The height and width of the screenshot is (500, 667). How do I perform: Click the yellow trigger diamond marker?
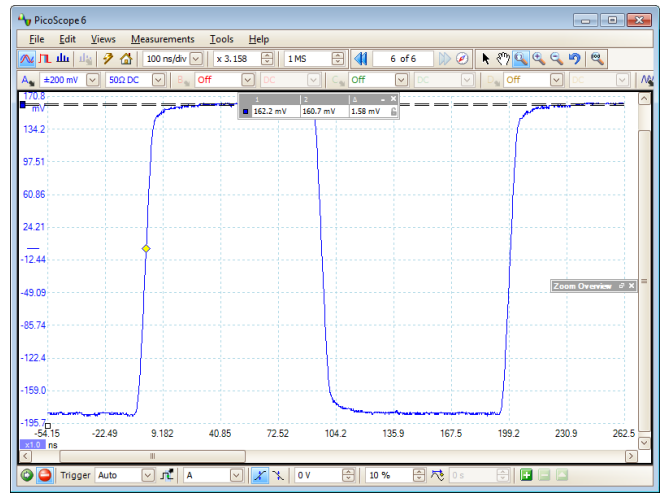[146, 249]
